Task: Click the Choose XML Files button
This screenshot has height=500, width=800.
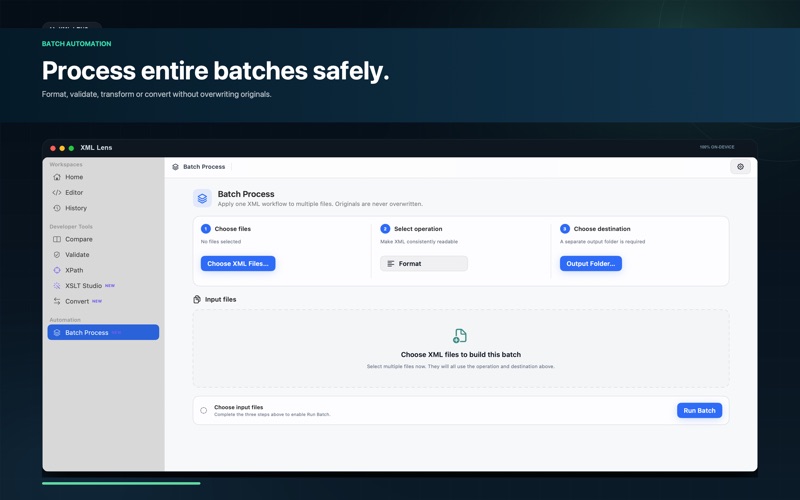Action: [238, 264]
